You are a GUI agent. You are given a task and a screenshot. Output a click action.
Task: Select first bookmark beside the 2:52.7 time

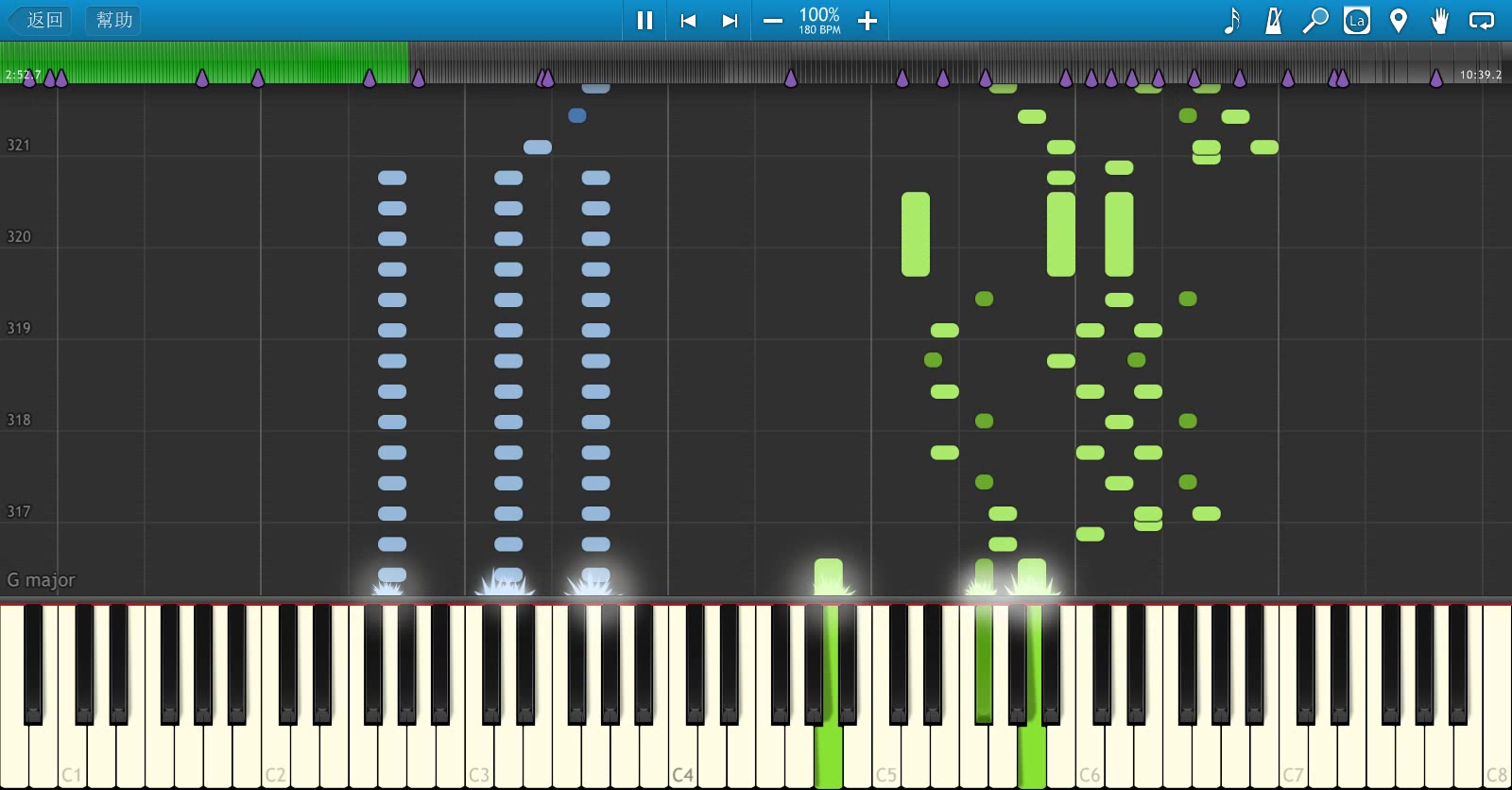(x=29, y=78)
